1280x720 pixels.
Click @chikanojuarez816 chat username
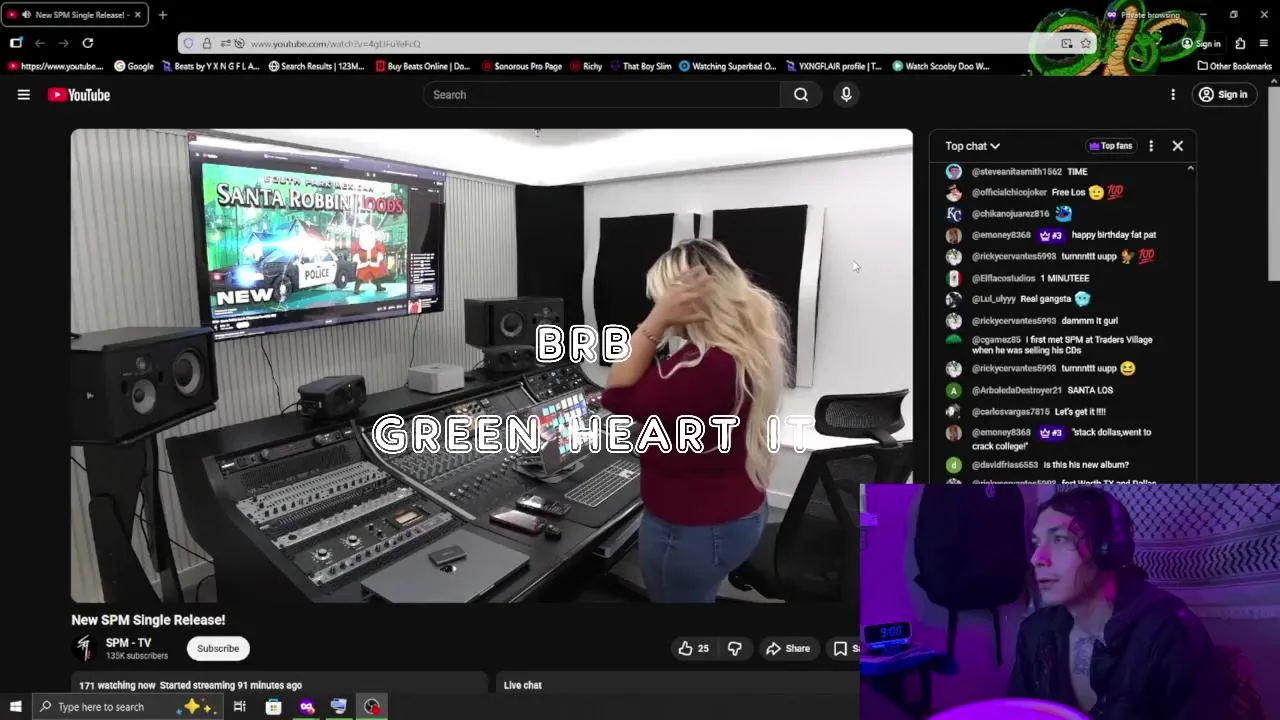1010,214
